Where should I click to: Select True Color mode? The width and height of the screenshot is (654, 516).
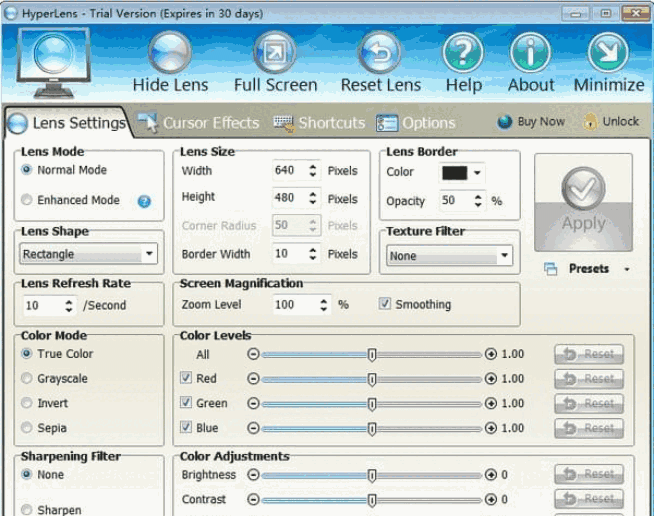pos(27,354)
